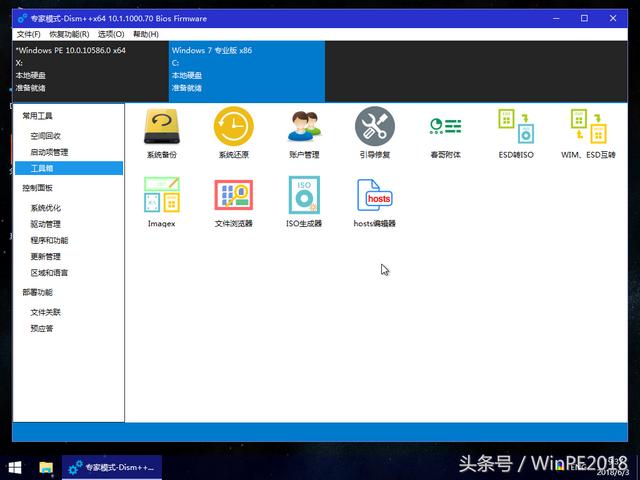Go to 区域和语言 in sidebar
This screenshot has height=480, width=640.
(x=49, y=273)
